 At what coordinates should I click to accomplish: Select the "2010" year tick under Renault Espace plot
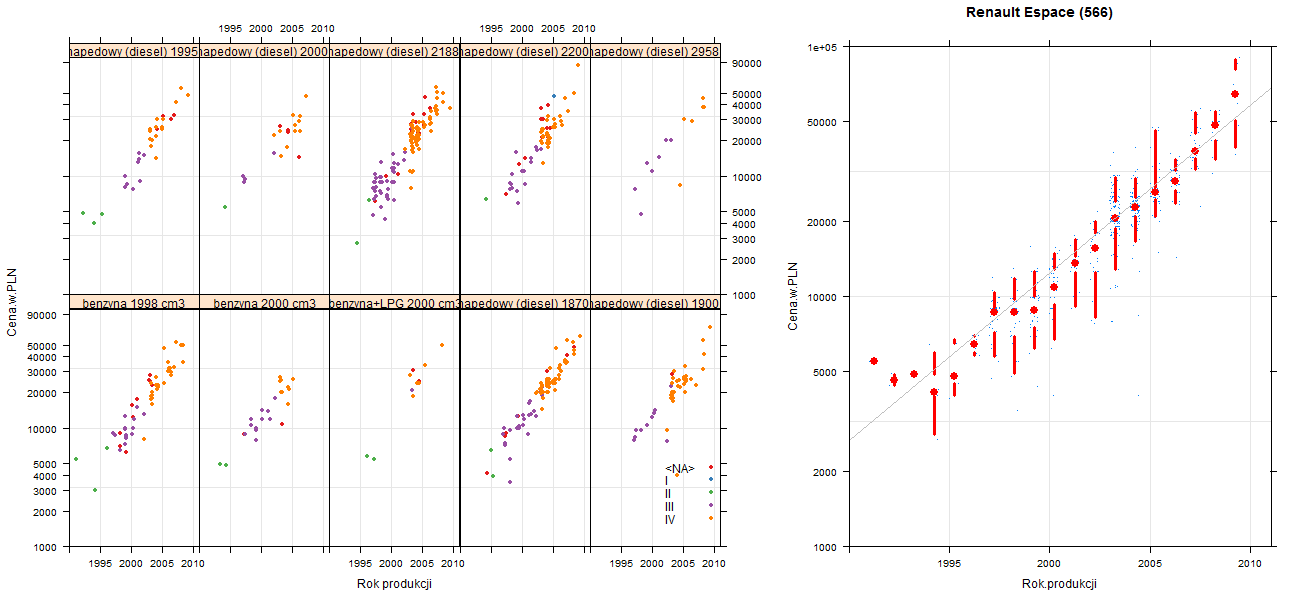tap(1250, 563)
